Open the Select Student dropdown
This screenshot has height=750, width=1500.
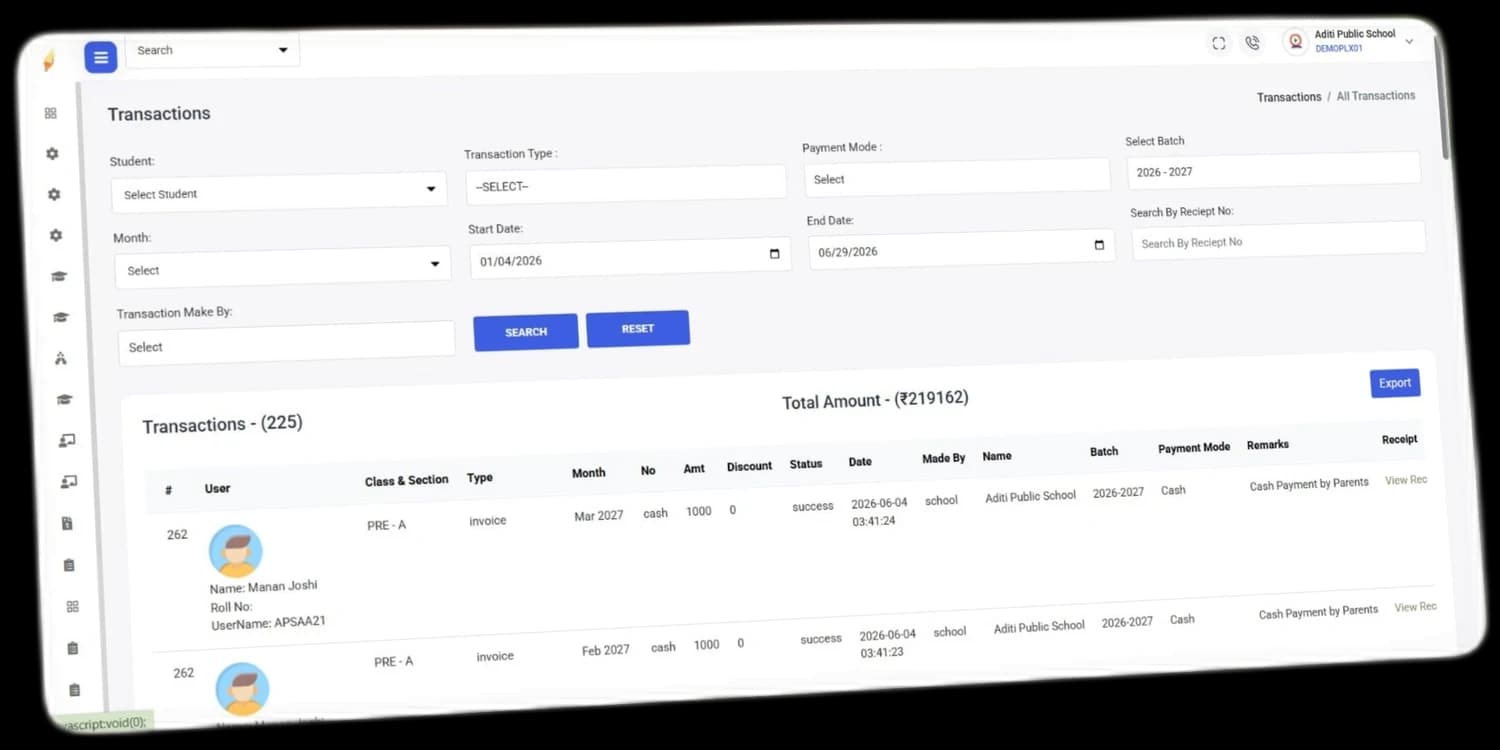click(x=279, y=191)
